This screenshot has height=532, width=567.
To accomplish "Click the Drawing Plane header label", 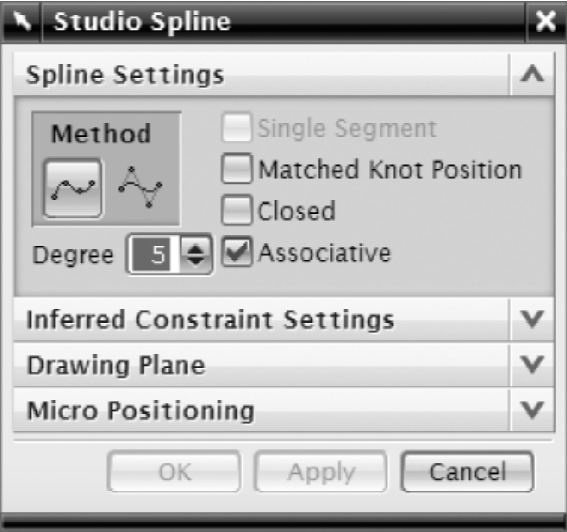I will click(x=116, y=365).
